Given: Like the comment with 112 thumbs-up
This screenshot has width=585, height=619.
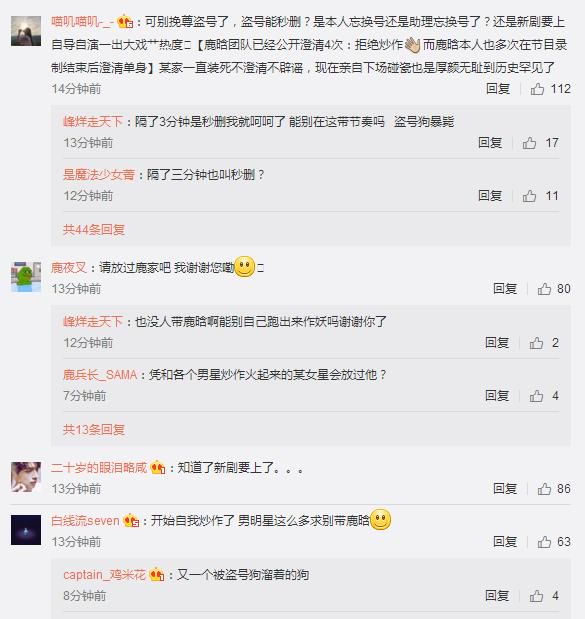Looking at the screenshot, I should click(x=537, y=89).
